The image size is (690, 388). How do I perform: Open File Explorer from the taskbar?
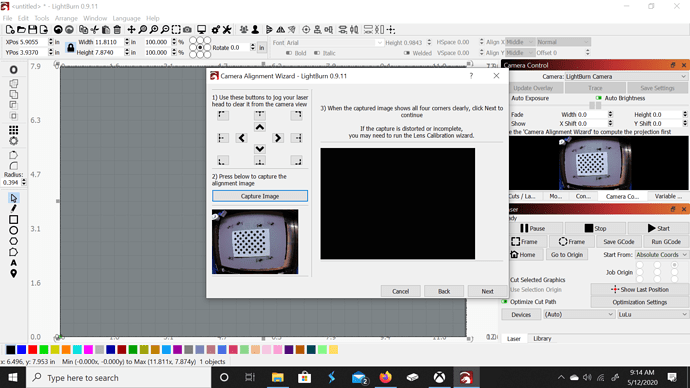click(x=277, y=377)
